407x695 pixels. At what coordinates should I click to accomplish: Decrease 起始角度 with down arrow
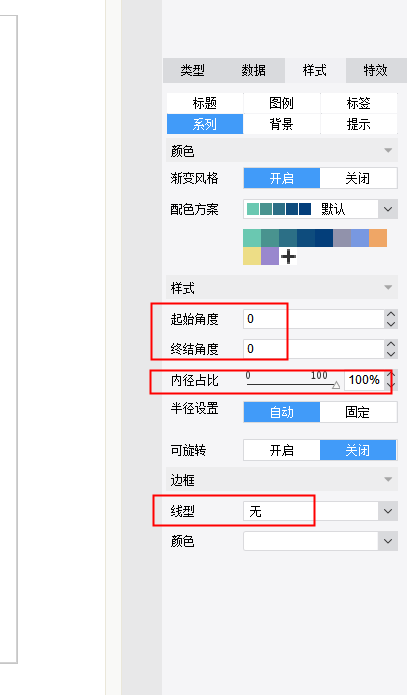point(391,324)
